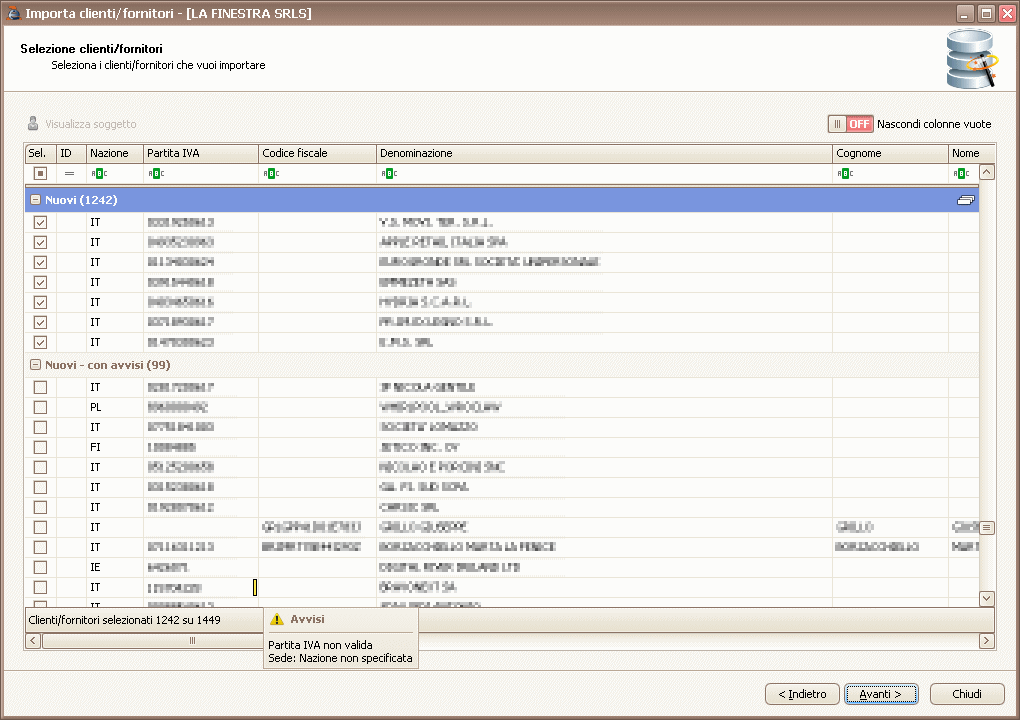
Task: Click the stacked-pages icon in Nuovi header
Action: (x=965, y=200)
